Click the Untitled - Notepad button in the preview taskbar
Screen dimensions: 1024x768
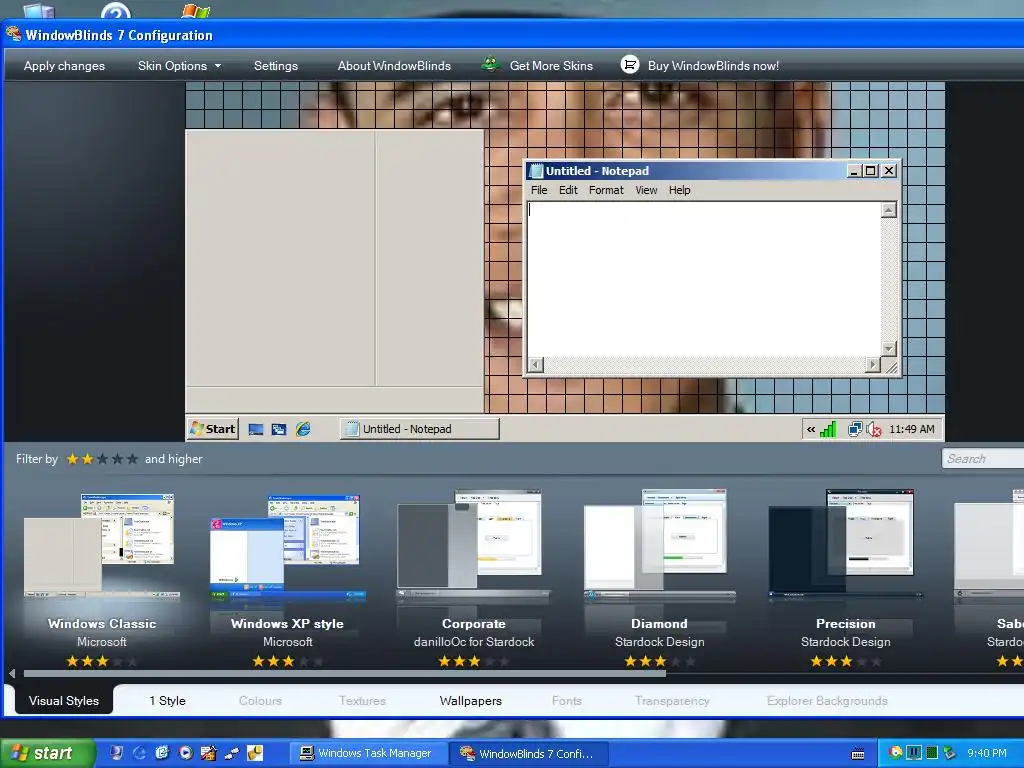click(419, 429)
